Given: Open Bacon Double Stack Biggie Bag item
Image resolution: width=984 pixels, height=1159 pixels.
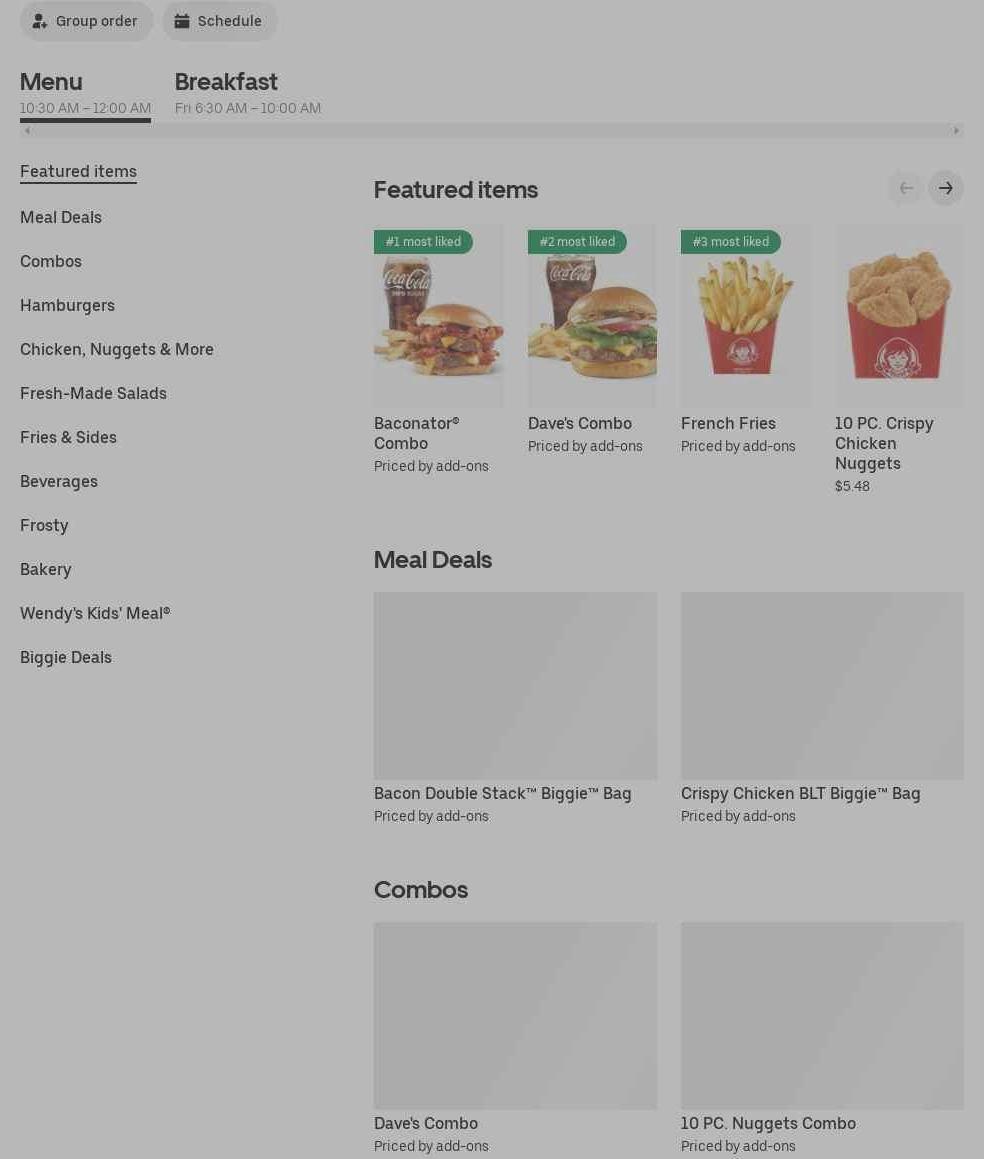Looking at the screenshot, I should tap(515, 708).
